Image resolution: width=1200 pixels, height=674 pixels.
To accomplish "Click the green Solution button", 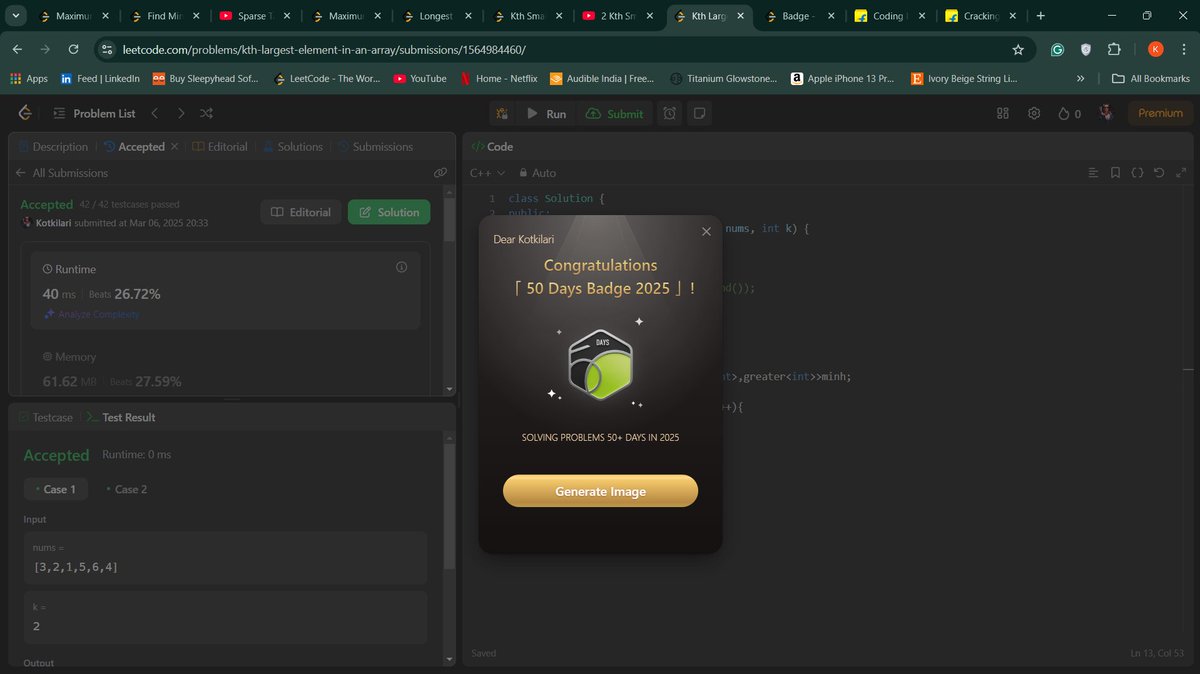I will click(x=389, y=212).
